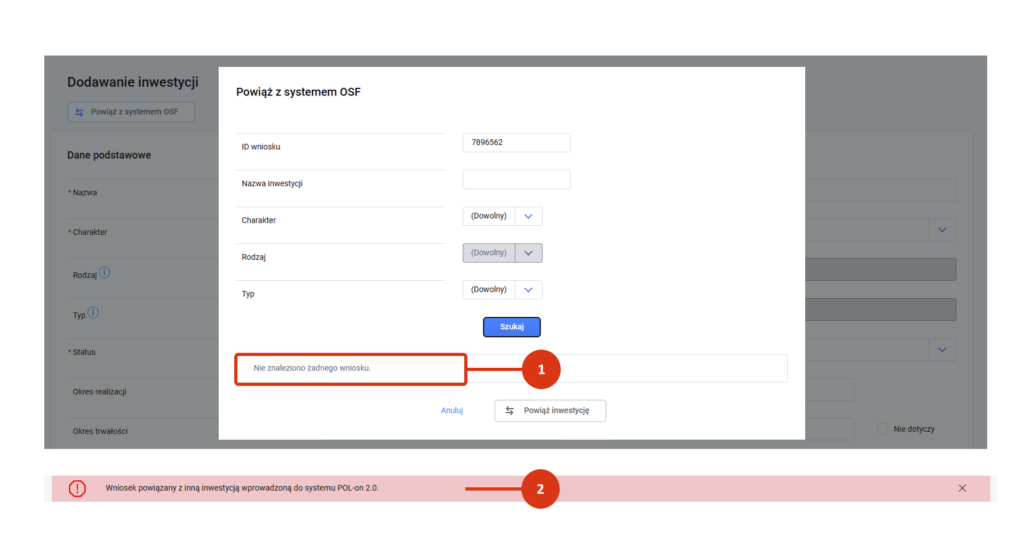Click the swap arrows icon in Powiąż inwestycję

tap(509, 411)
